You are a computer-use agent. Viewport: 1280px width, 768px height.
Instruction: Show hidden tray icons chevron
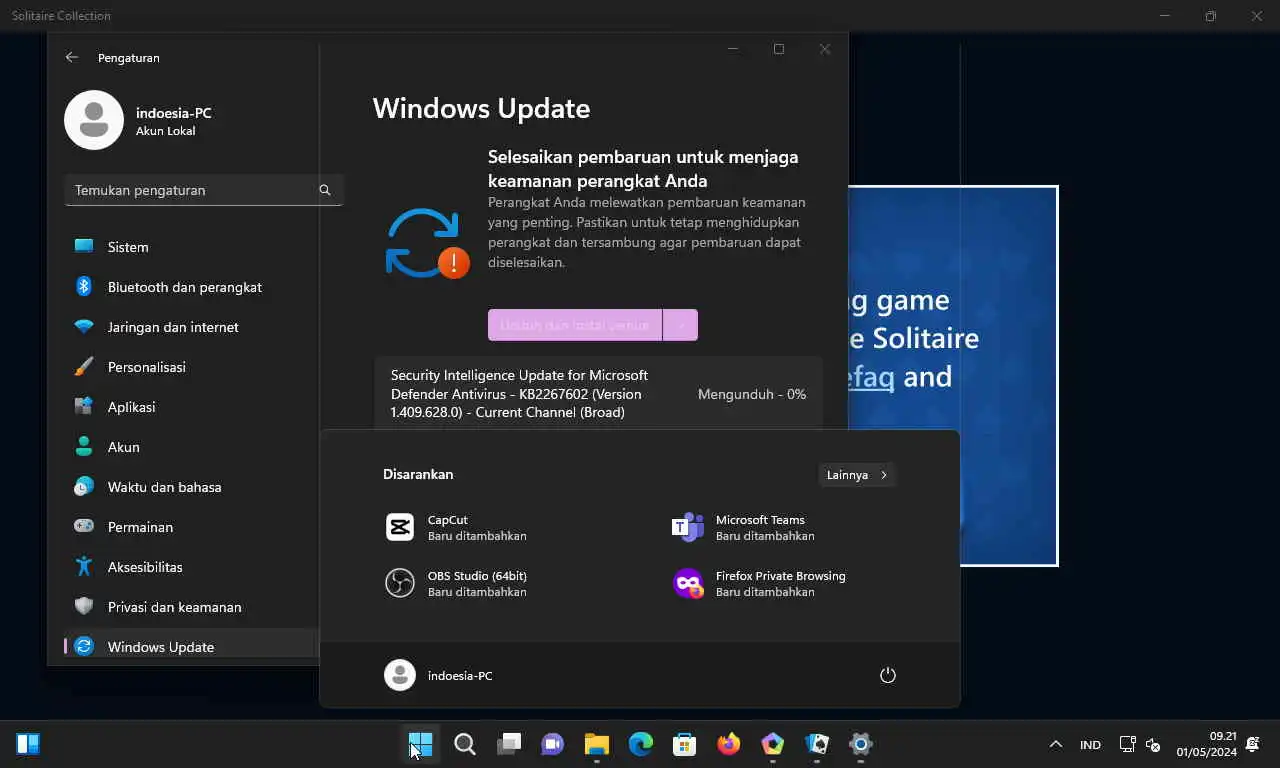point(1055,744)
